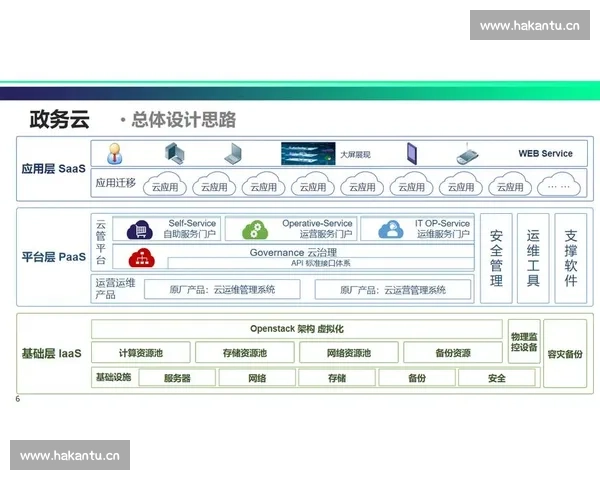This screenshot has height=480, width=600.
Task: Click the 物理监控设备 box
Action: click(524, 341)
